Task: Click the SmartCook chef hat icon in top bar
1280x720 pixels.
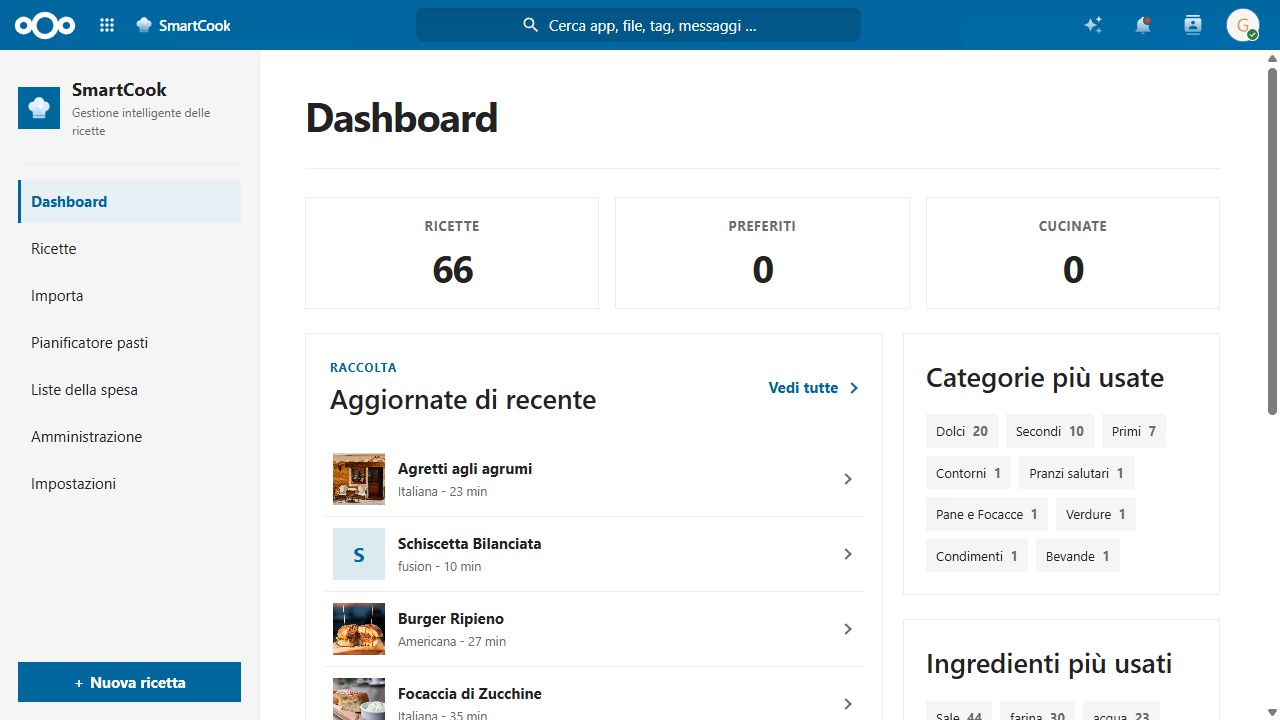Action: (x=144, y=25)
